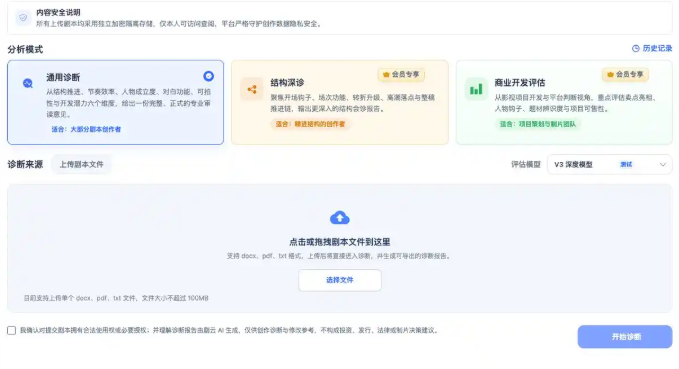Image resolution: width=679 pixels, height=369 pixels.
Task: Click the crown 会员专享 badge on 商业开发评估
Action: [x=625, y=74]
